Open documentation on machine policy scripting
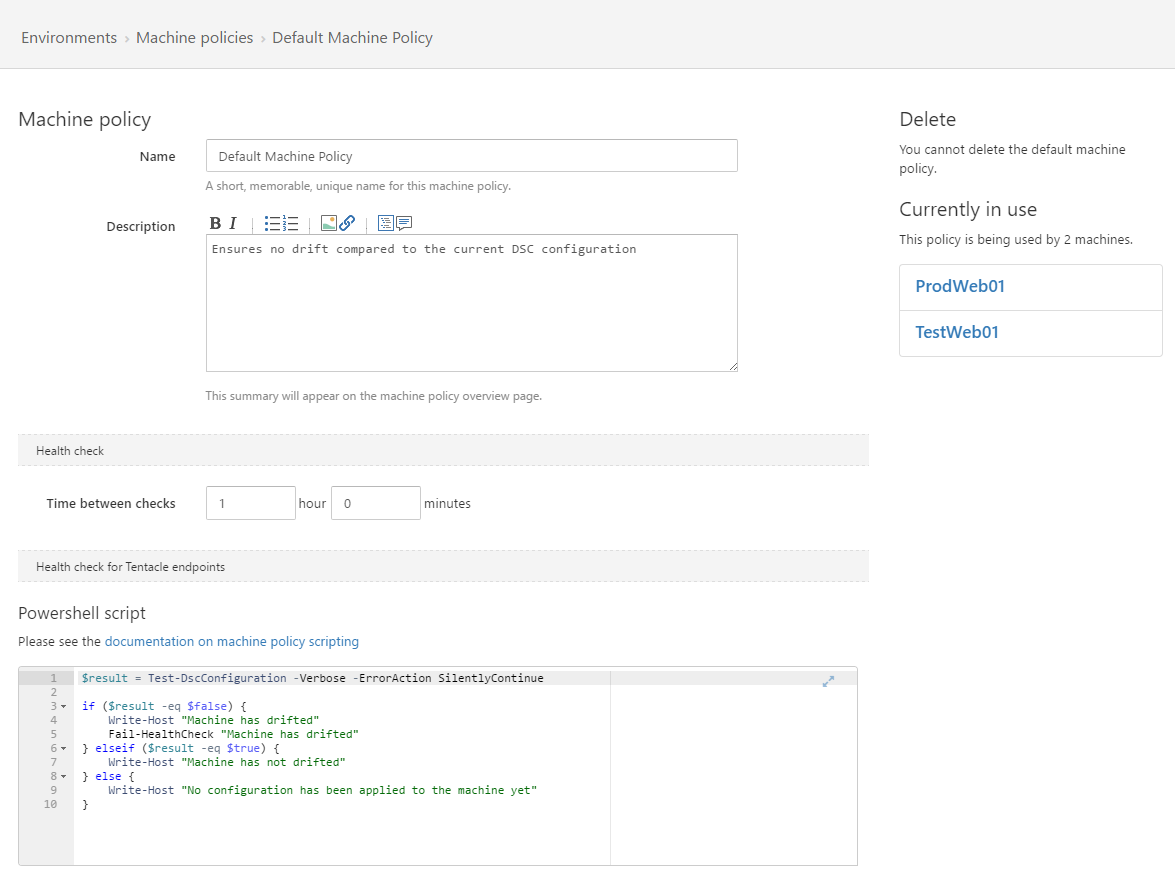1175x873 pixels. (x=231, y=641)
